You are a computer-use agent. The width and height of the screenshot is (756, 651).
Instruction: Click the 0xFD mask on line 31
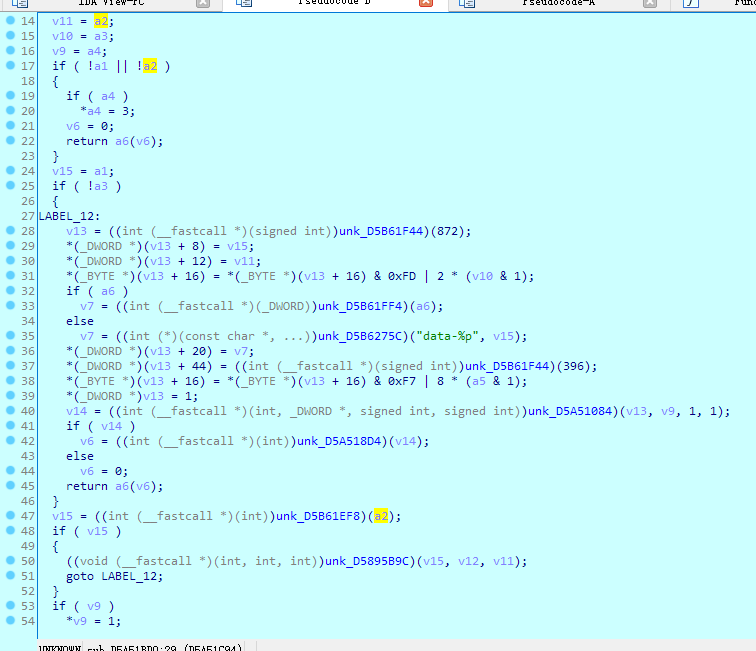(402, 276)
